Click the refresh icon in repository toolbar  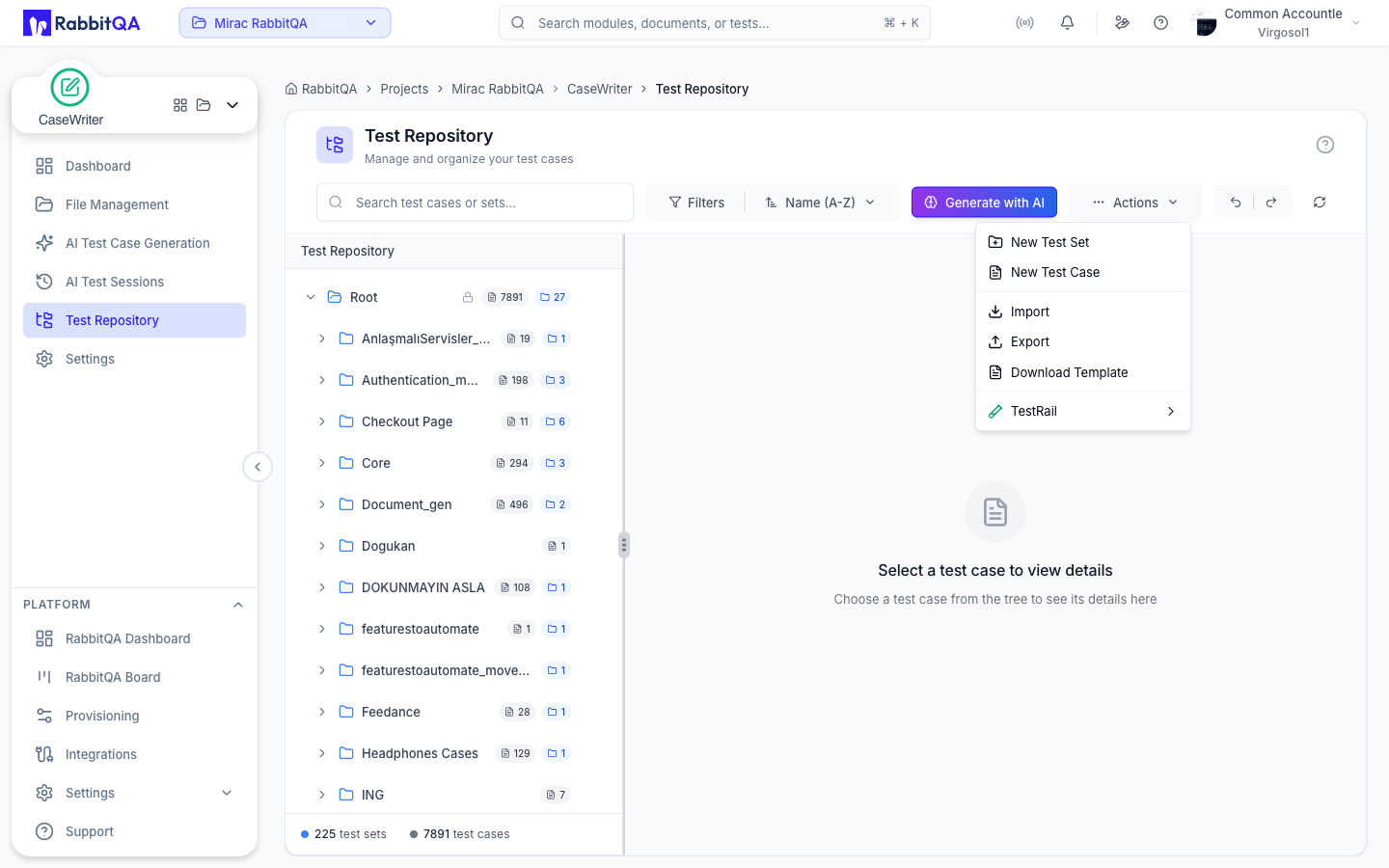(x=1320, y=203)
